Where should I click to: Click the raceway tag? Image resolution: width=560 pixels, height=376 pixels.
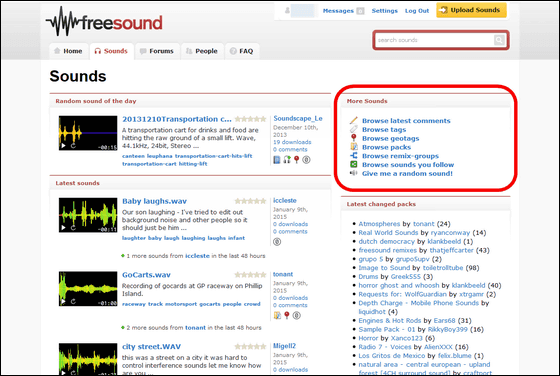[134, 304]
